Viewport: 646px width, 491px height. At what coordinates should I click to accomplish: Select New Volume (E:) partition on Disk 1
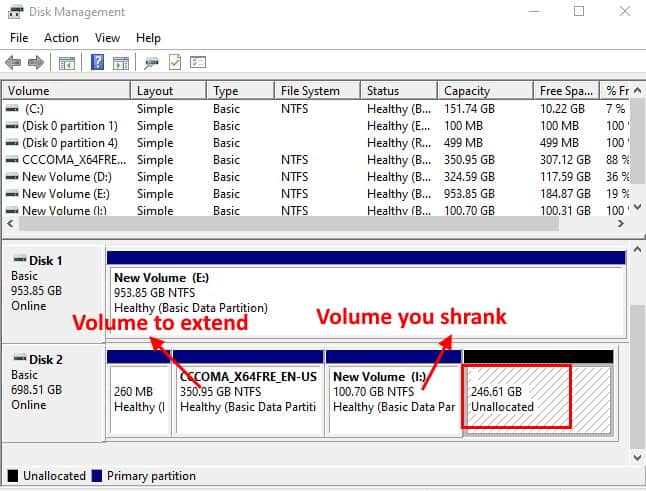pyautogui.click(x=366, y=295)
